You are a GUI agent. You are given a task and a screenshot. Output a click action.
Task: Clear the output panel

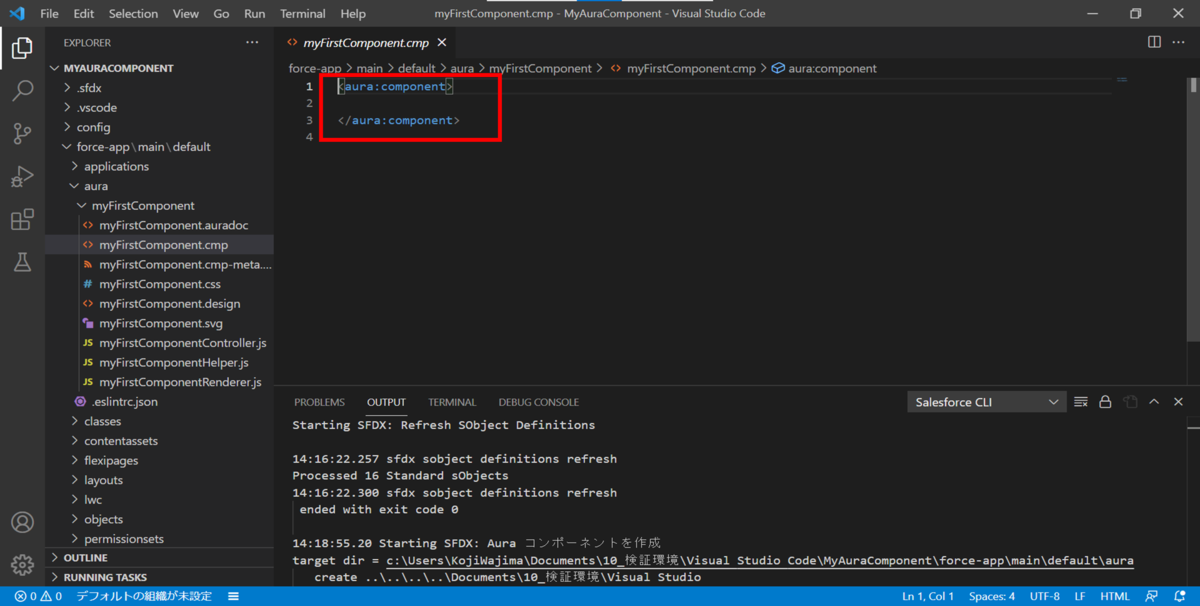1081,402
